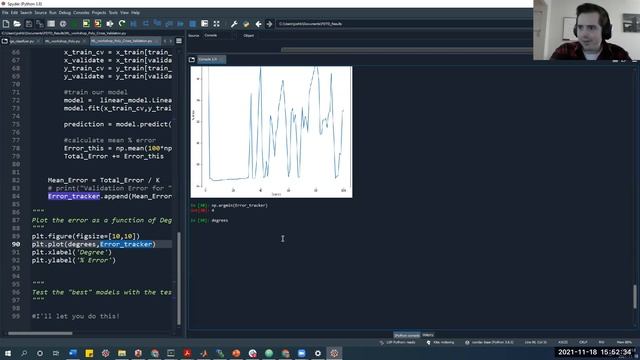The width and height of the screenshot is (640, 360).
Task: Open the Debug menu
Action: click(64, 13)
